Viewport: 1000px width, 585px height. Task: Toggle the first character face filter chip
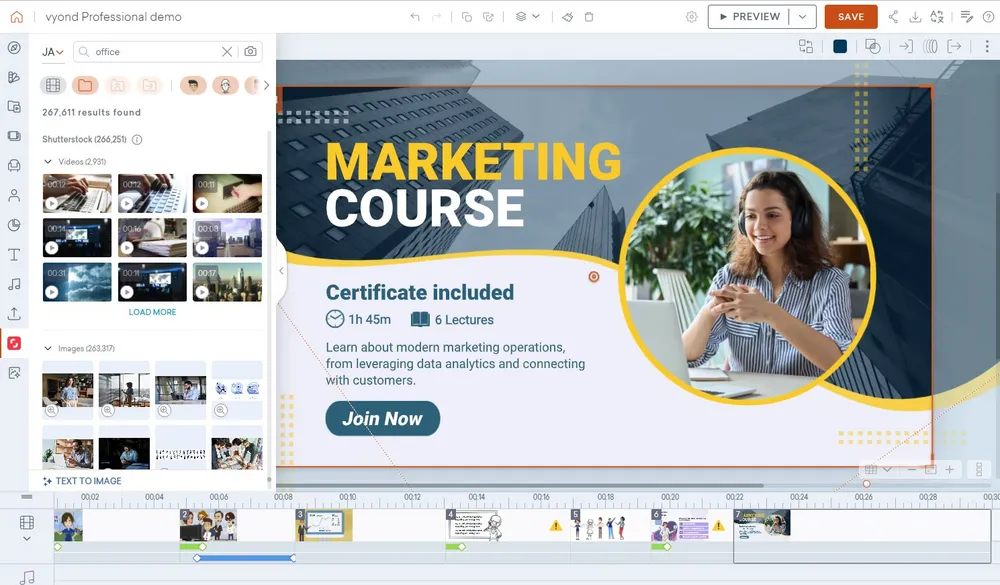(193, 86)
